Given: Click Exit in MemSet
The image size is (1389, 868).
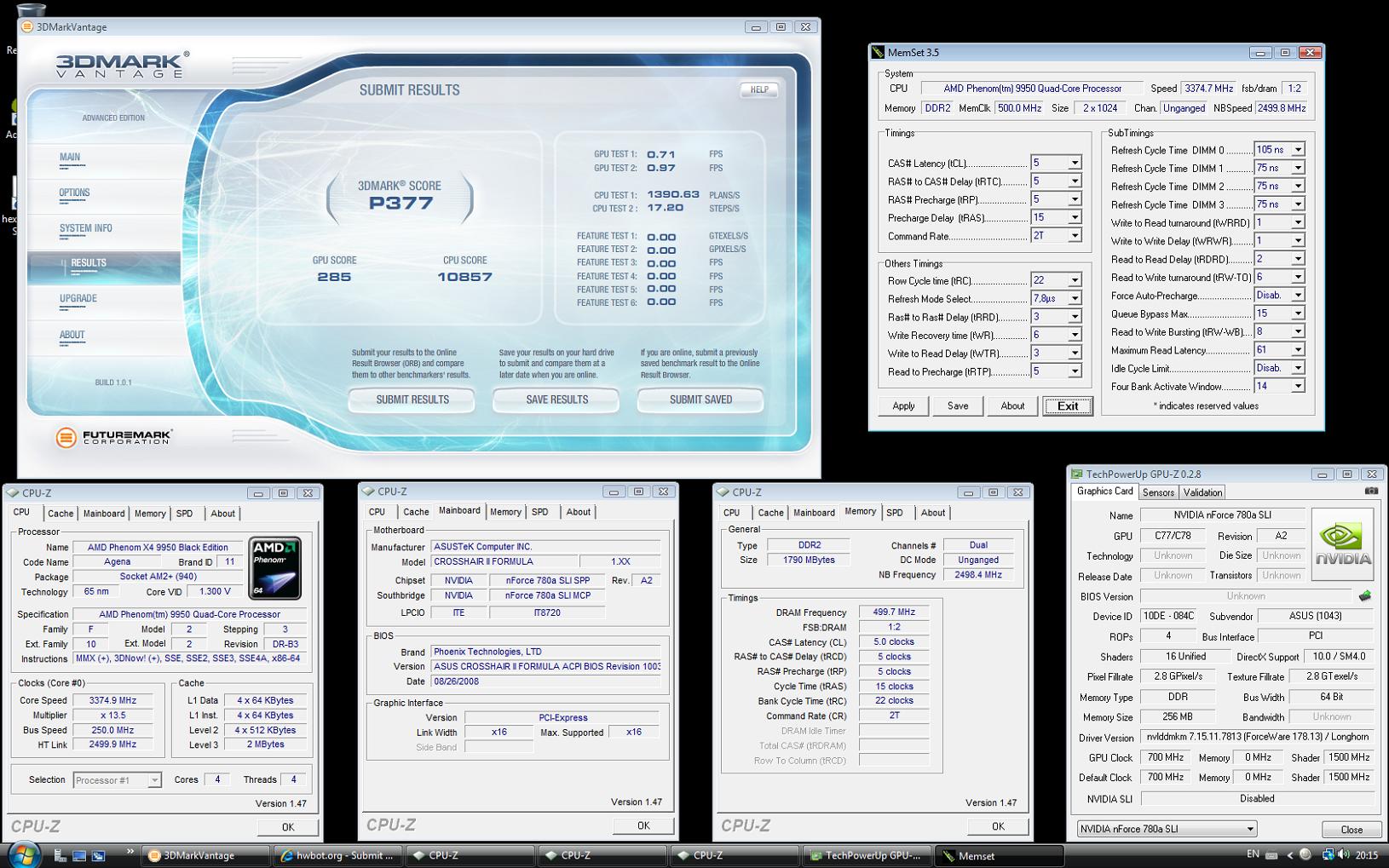Looking at the screenshot, I should coord(1068,406).
